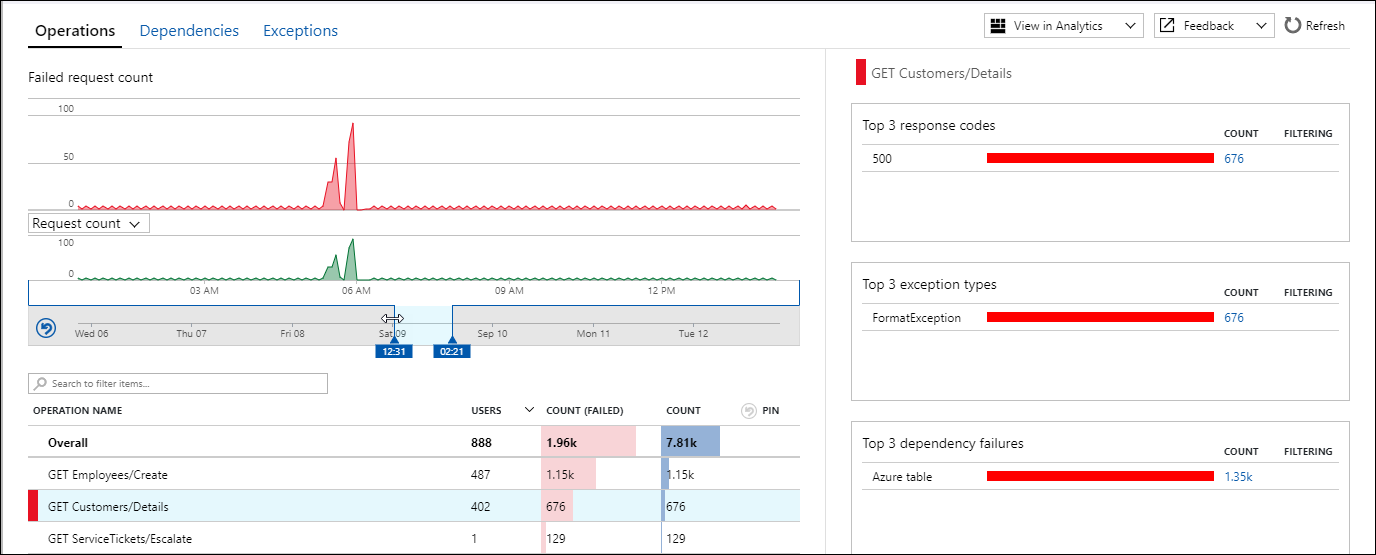1376x555 pixels.
Task: Click the FormatException 676 count link
Action: click(x=1234, y=318)
